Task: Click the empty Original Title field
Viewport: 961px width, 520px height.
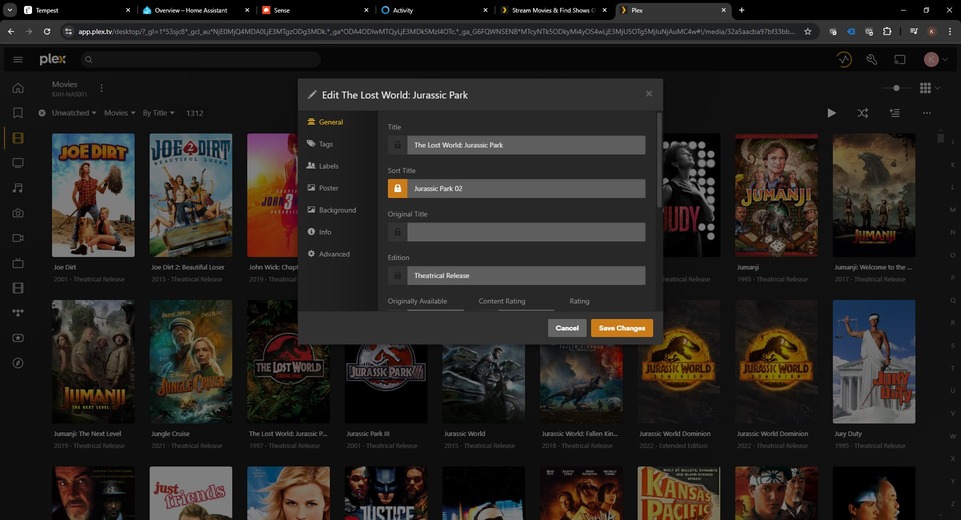Action: click(526, 232)
